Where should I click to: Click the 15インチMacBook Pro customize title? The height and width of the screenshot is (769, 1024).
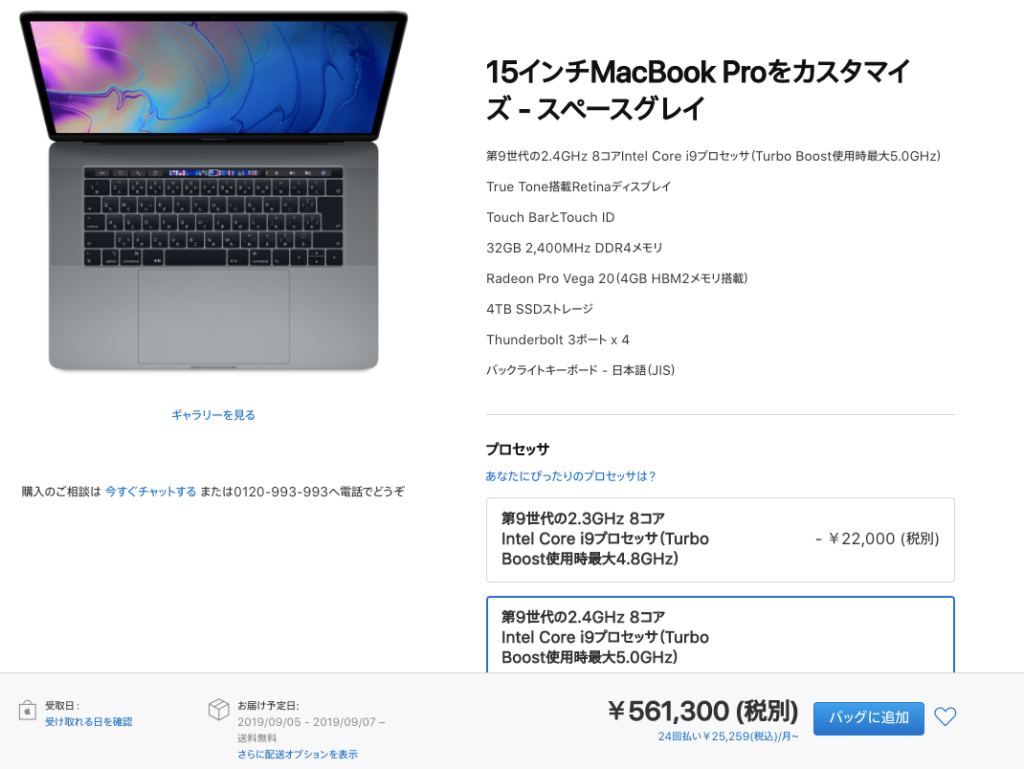click(x=697, y=90)
